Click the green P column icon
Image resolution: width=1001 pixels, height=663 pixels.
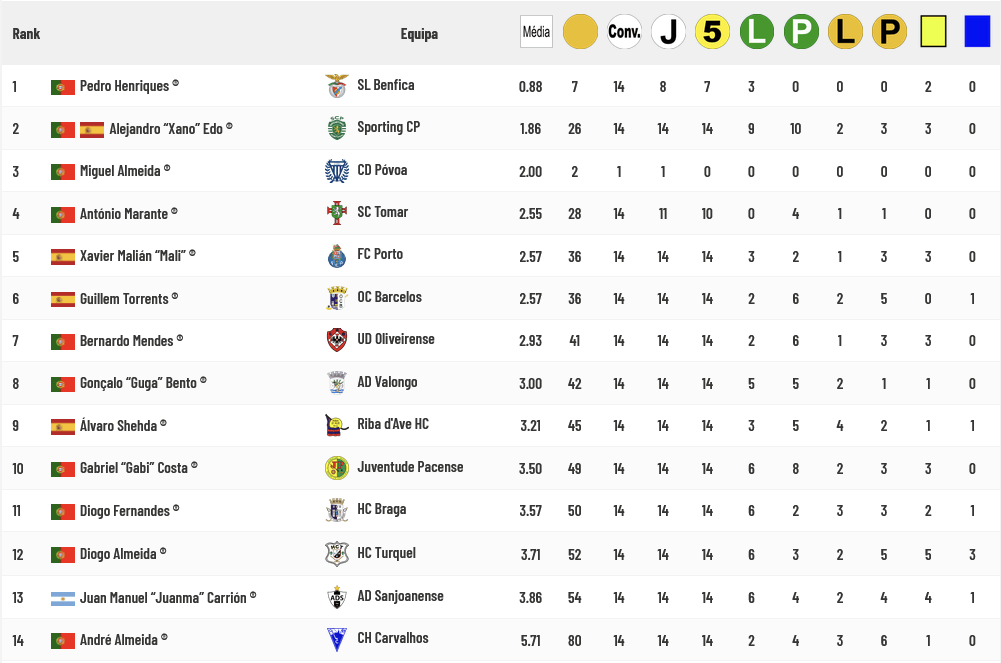801,32
